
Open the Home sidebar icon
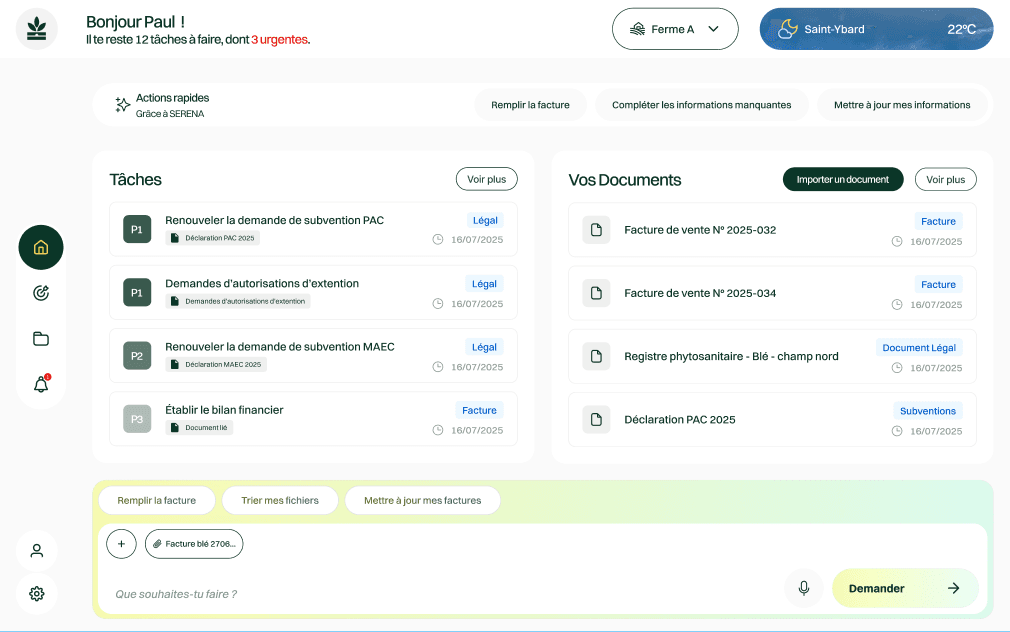click(x=41, y=247)
